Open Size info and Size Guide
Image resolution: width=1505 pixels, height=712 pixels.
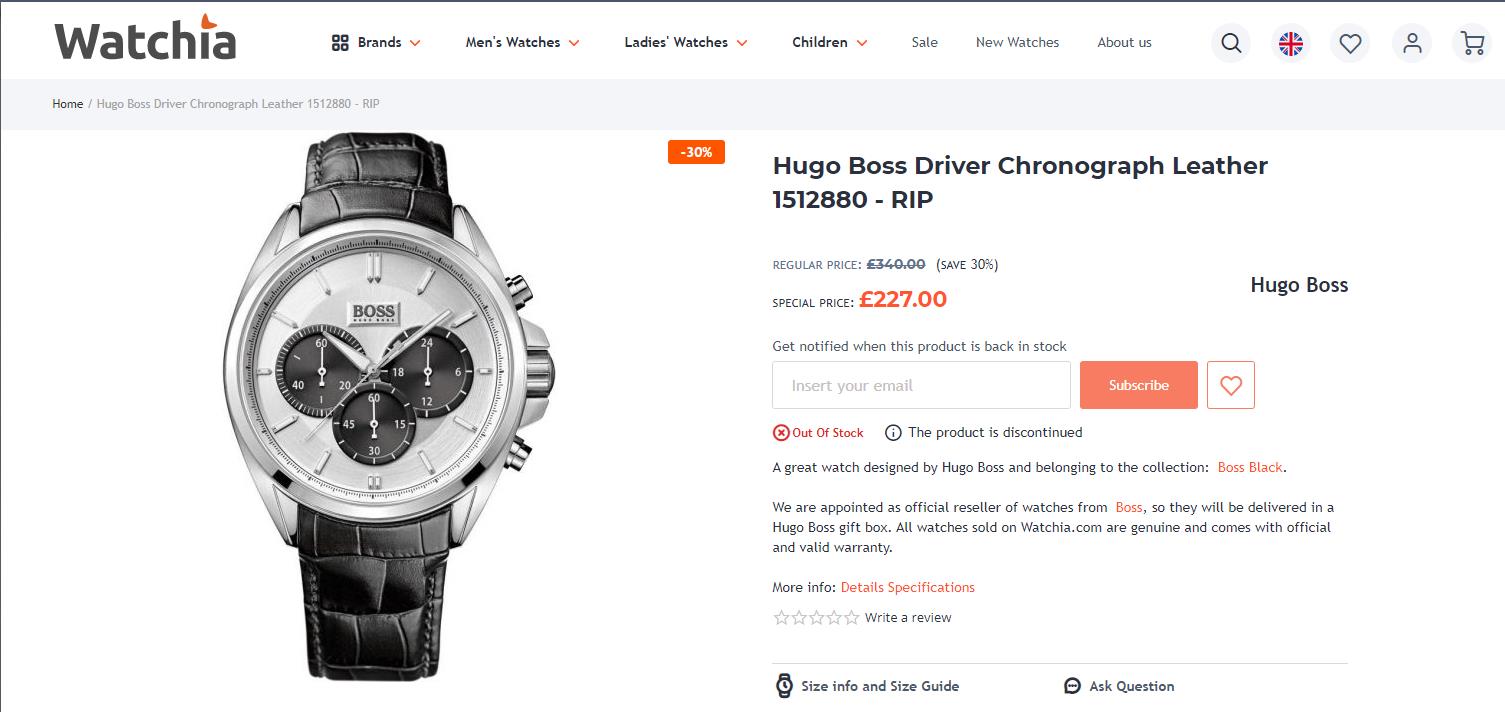click(868, 686)
